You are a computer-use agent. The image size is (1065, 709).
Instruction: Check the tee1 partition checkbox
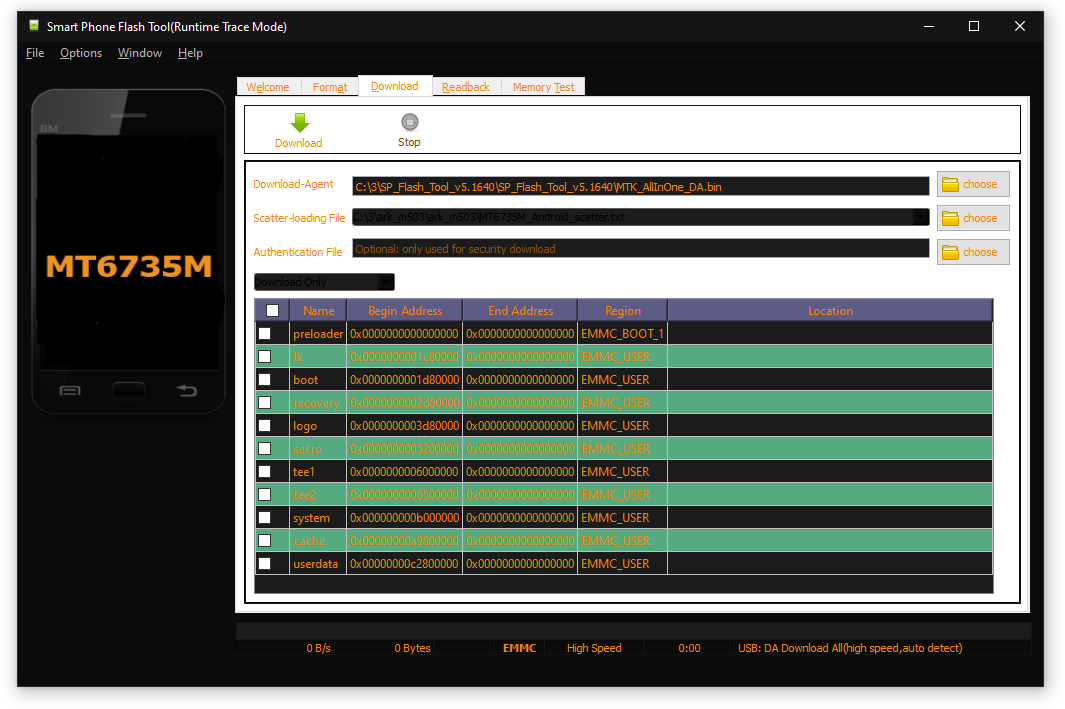coord(265,471)
